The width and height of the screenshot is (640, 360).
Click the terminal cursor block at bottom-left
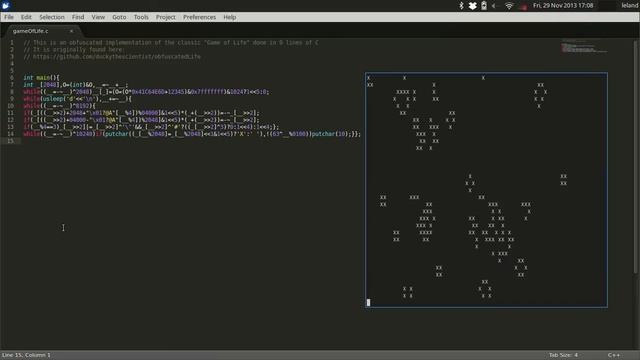tap(368, 302)
